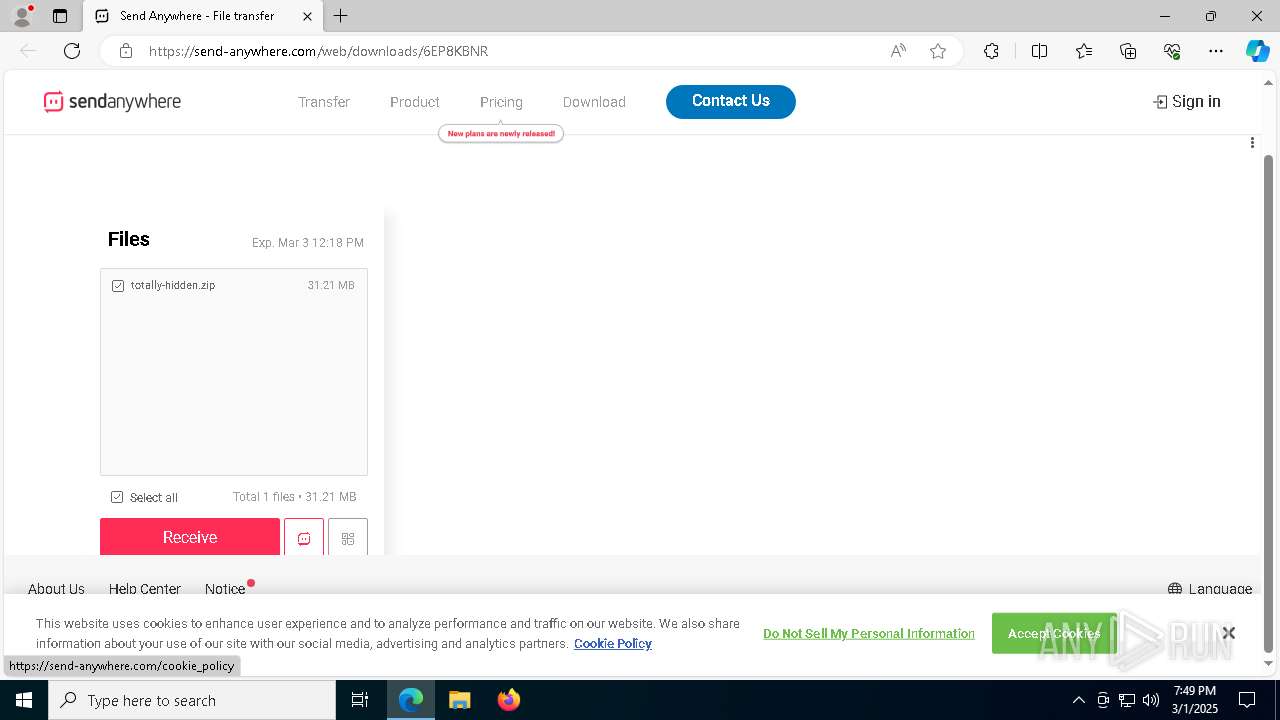The height and width of the screenshot is (720, 1280).
Task: Close the Send Anywhere tab
Action: click(307, 16)
